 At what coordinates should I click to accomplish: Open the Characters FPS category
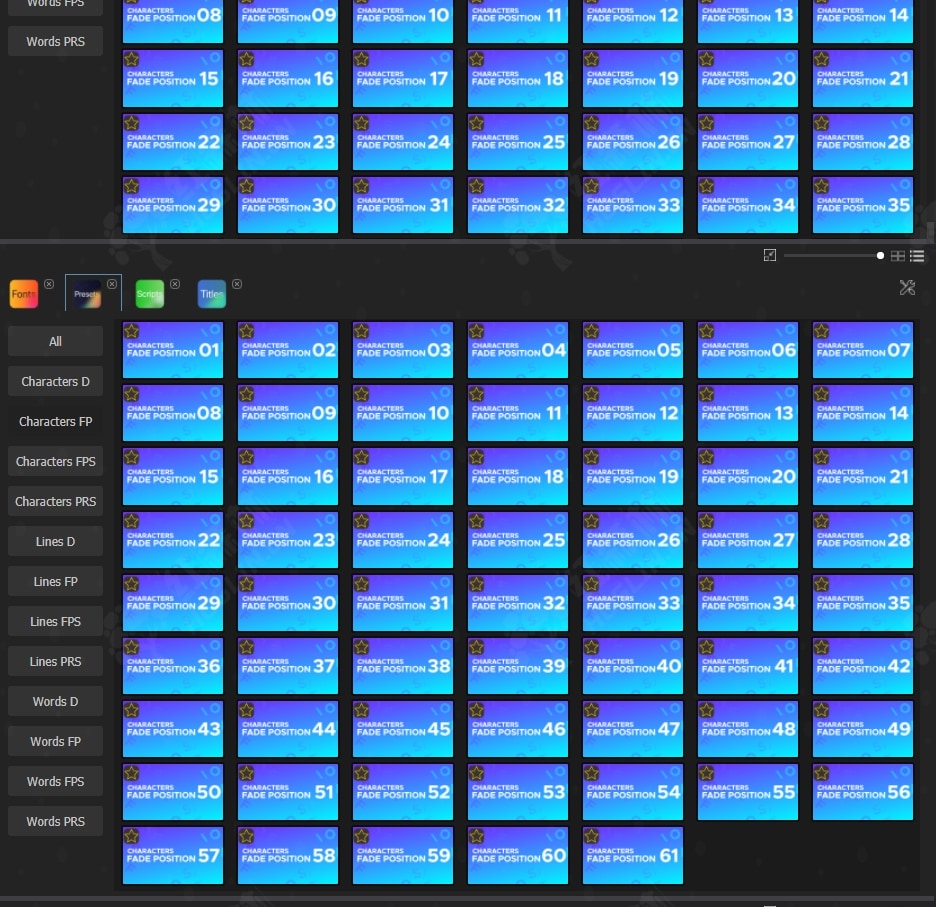56,462
